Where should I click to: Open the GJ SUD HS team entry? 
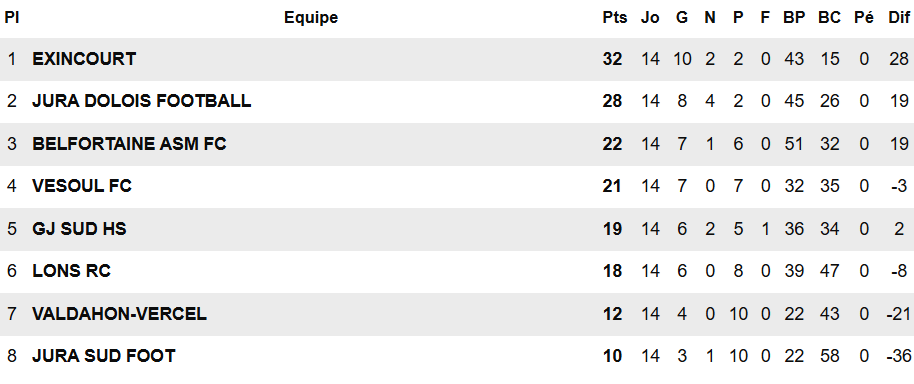click(x=79, y=228)
